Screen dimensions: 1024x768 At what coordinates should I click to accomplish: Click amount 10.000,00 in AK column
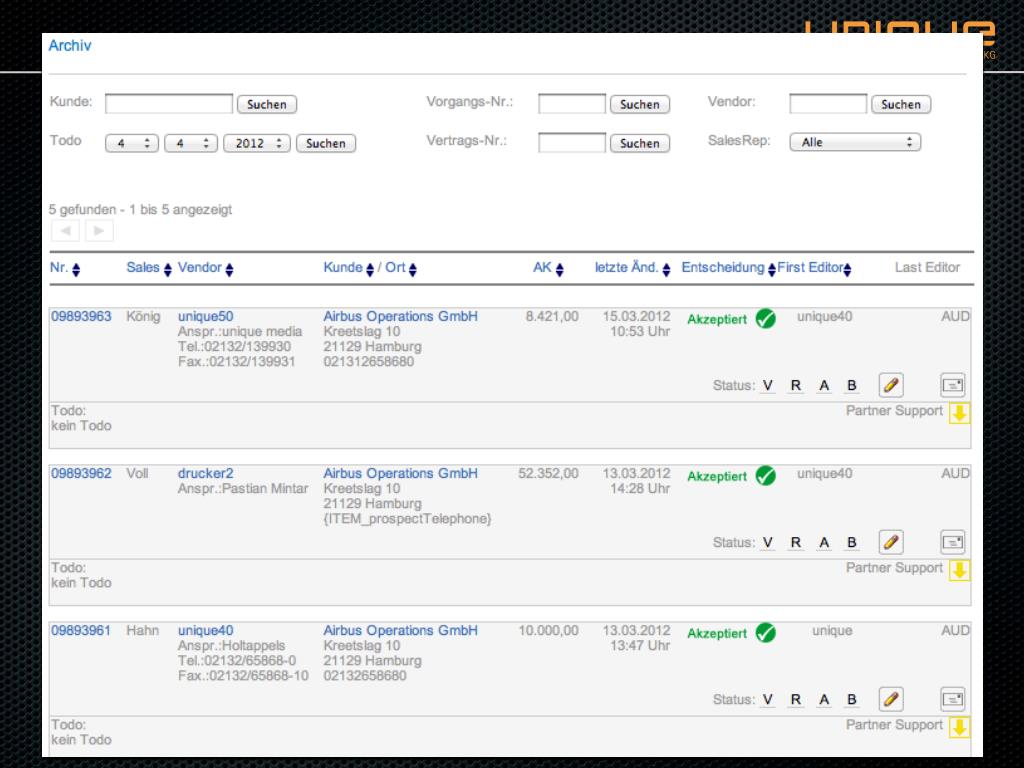pyautogui.click(x=548, y=630)
